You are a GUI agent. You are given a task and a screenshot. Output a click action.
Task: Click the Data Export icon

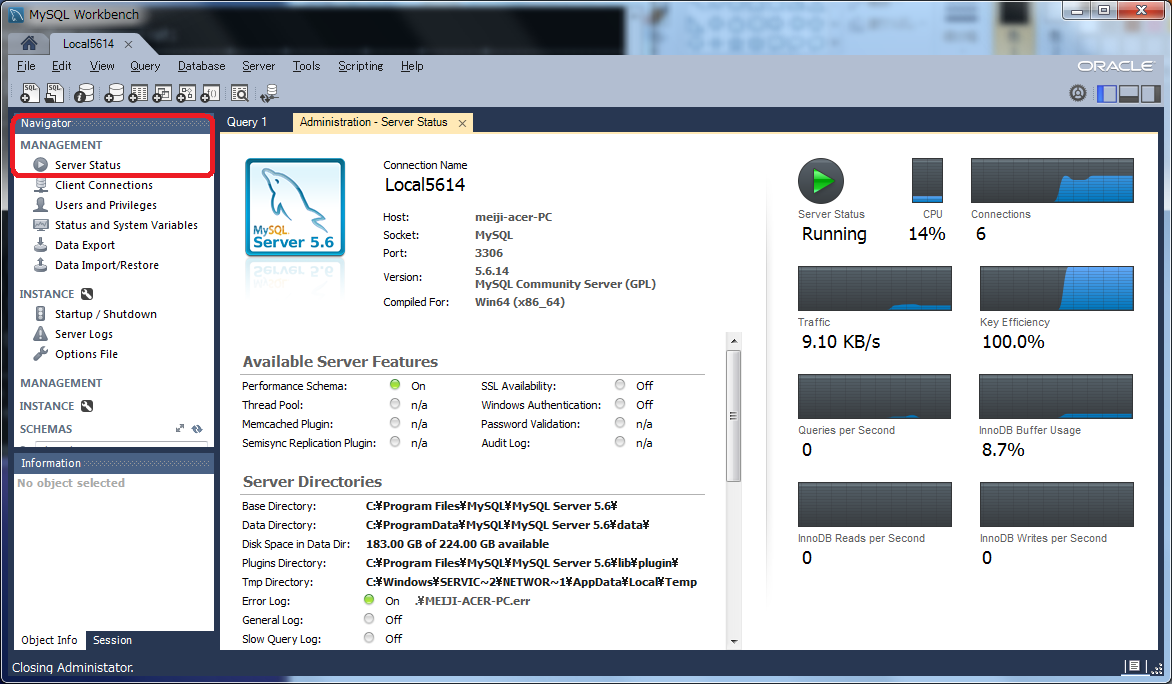click(x=41, y=244)
